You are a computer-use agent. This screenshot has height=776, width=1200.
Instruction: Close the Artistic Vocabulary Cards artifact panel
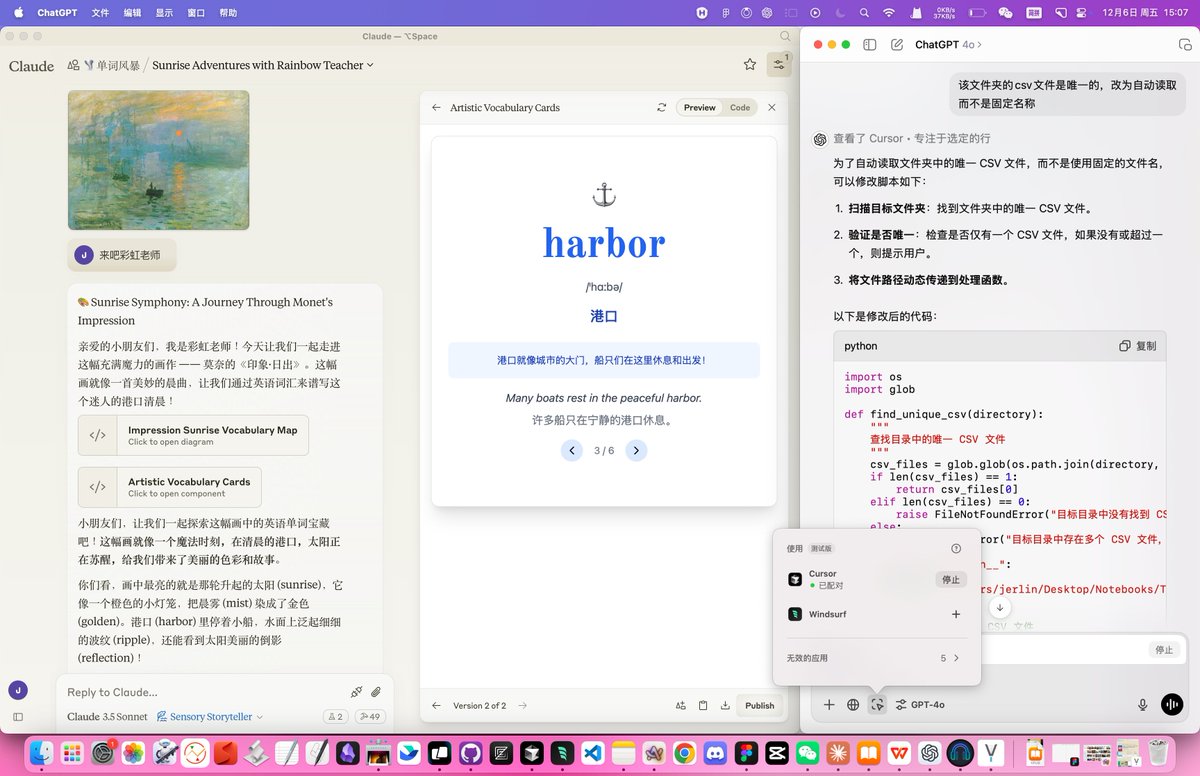click(x=771, y=107)
